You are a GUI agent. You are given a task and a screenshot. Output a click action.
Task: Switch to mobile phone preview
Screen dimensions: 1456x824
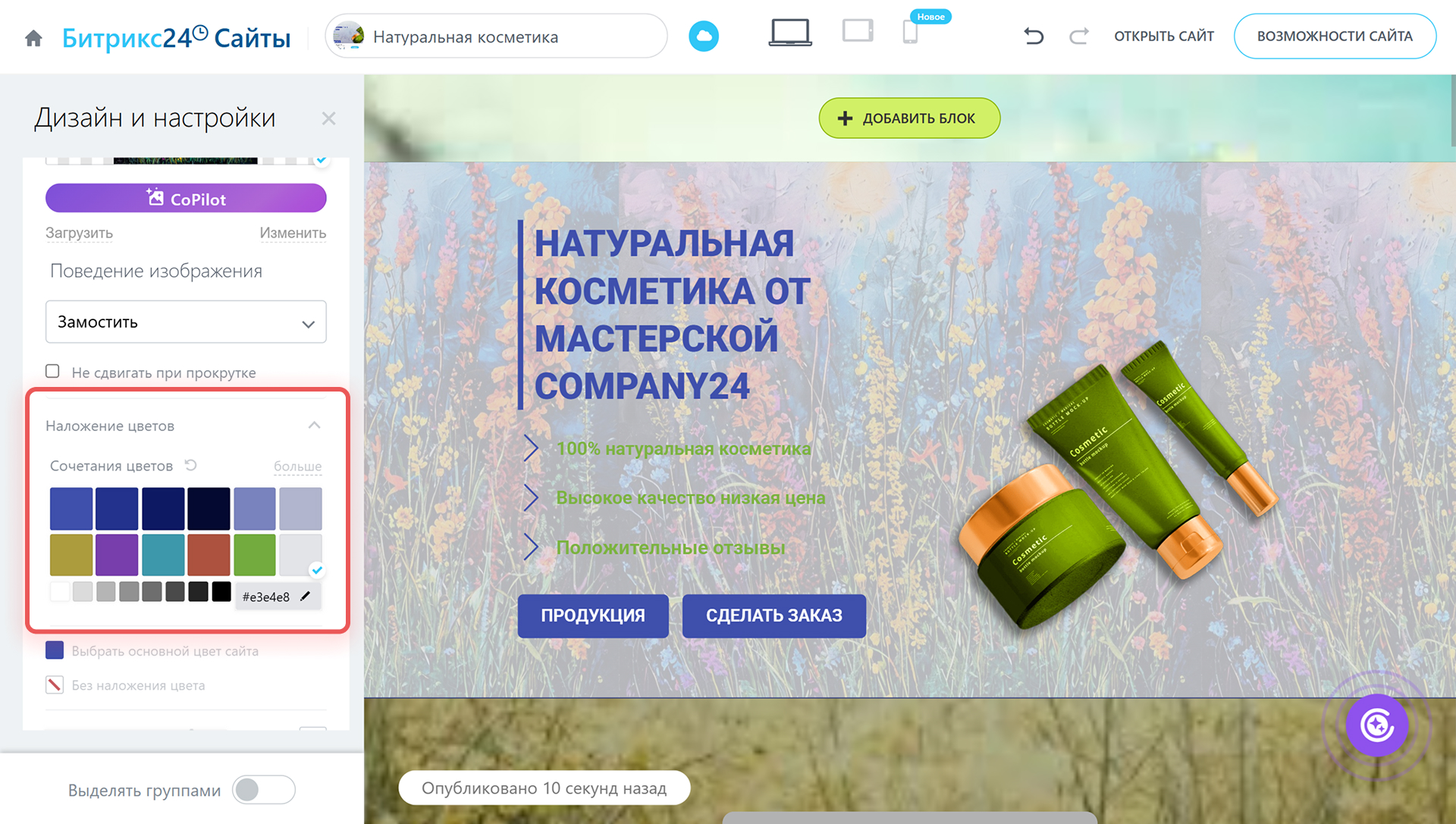coord(910,33)
